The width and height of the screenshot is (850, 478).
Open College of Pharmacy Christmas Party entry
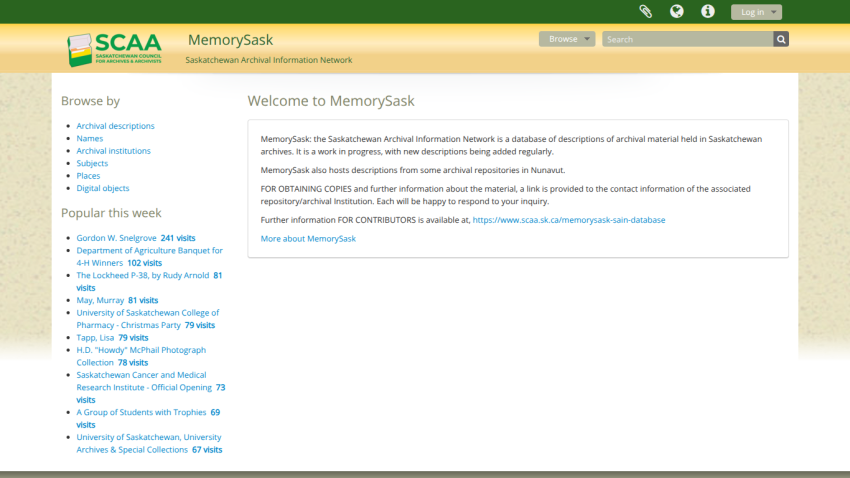click(147, 319)
